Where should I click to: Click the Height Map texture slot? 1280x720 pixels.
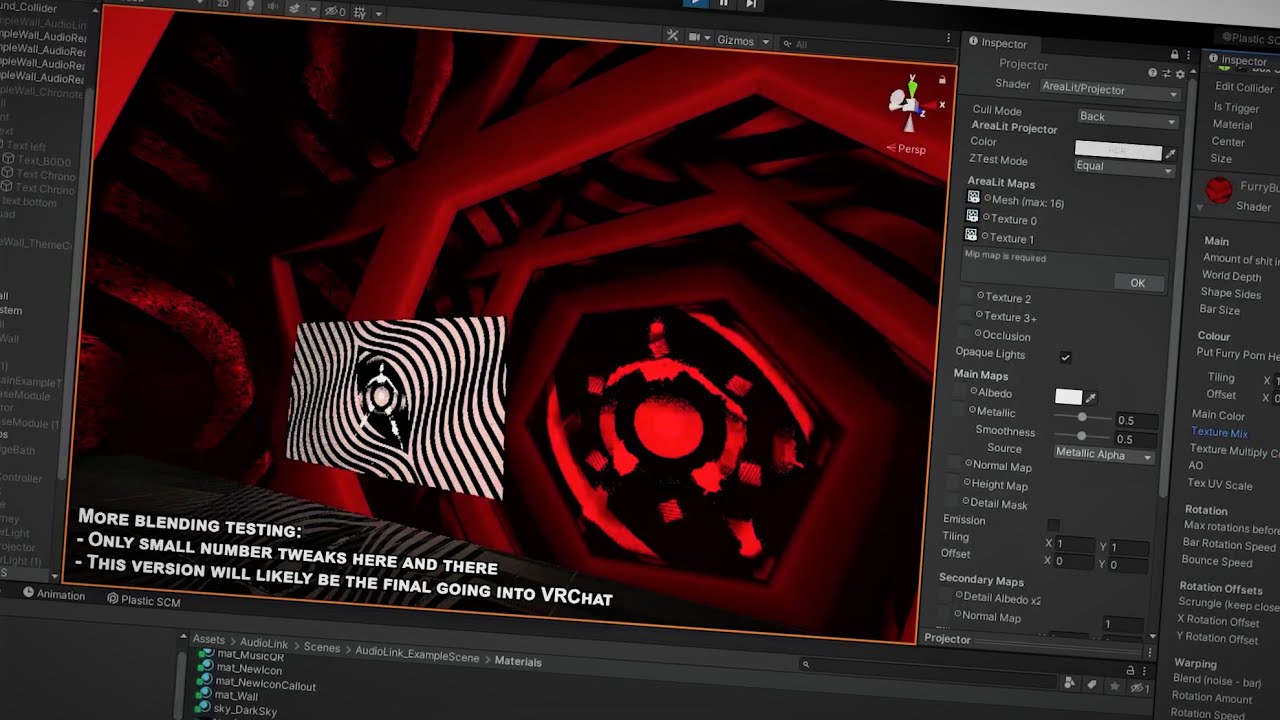[953, 483]
